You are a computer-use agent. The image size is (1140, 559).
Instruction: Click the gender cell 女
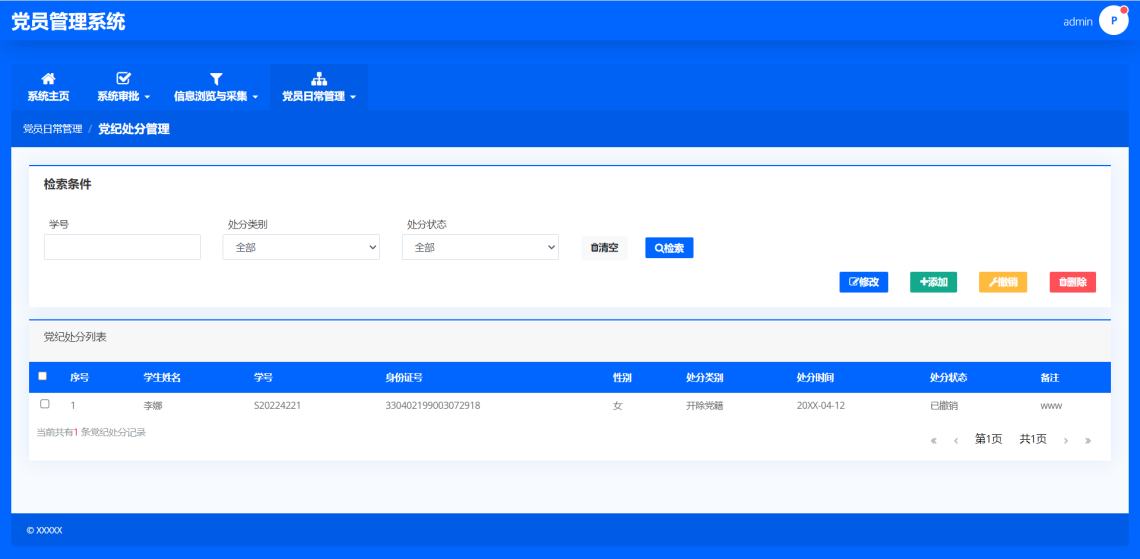click(x=617, y=406)
